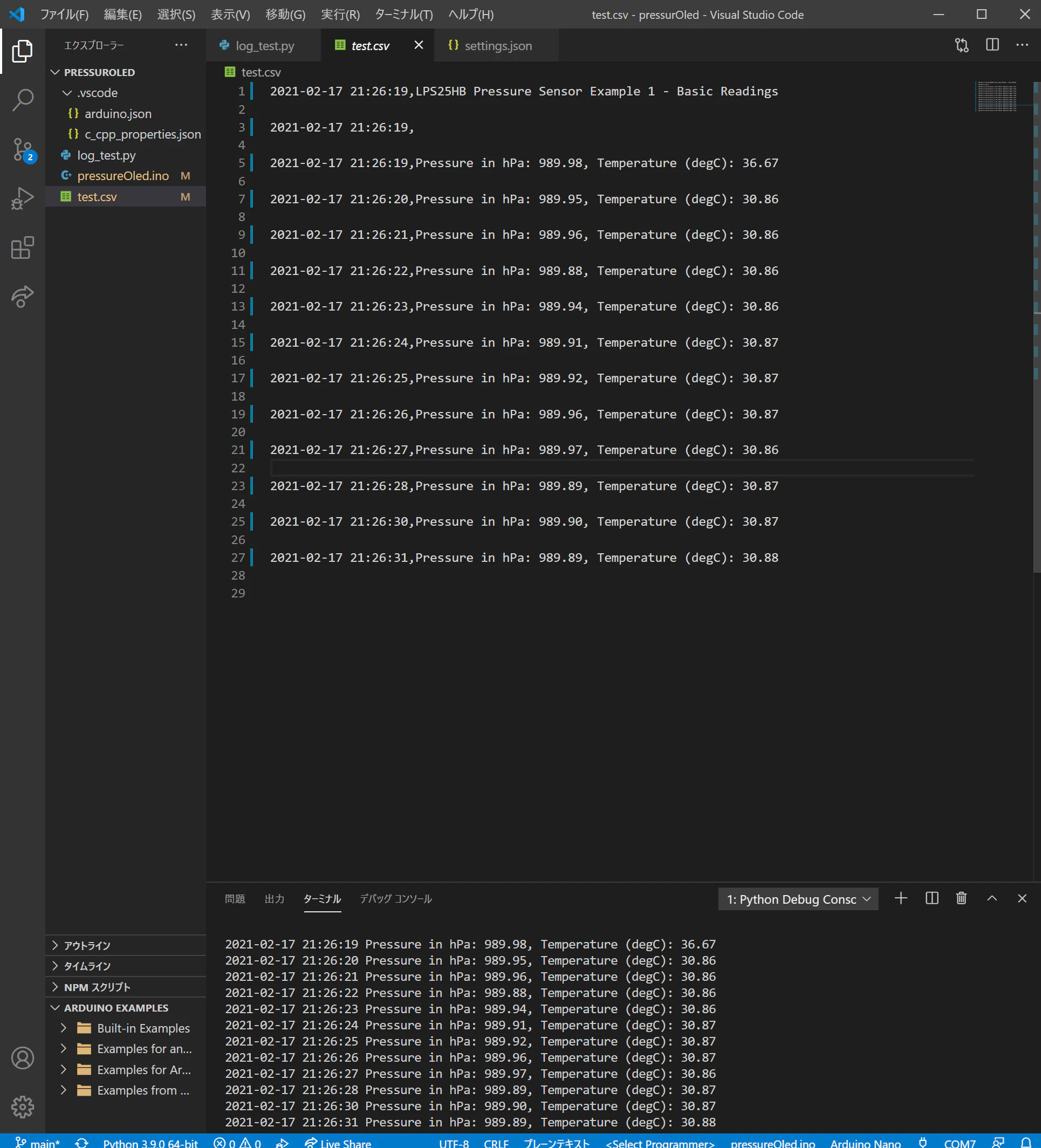Open the ヘルプ(H) menu
This screenshot has height=1148, width=1041.
(x=471, y=14)
